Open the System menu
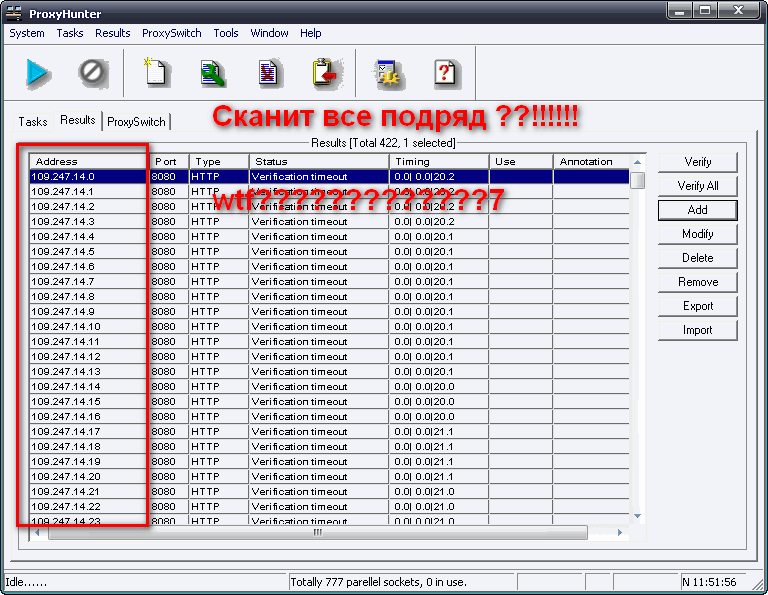 (27, 33)
